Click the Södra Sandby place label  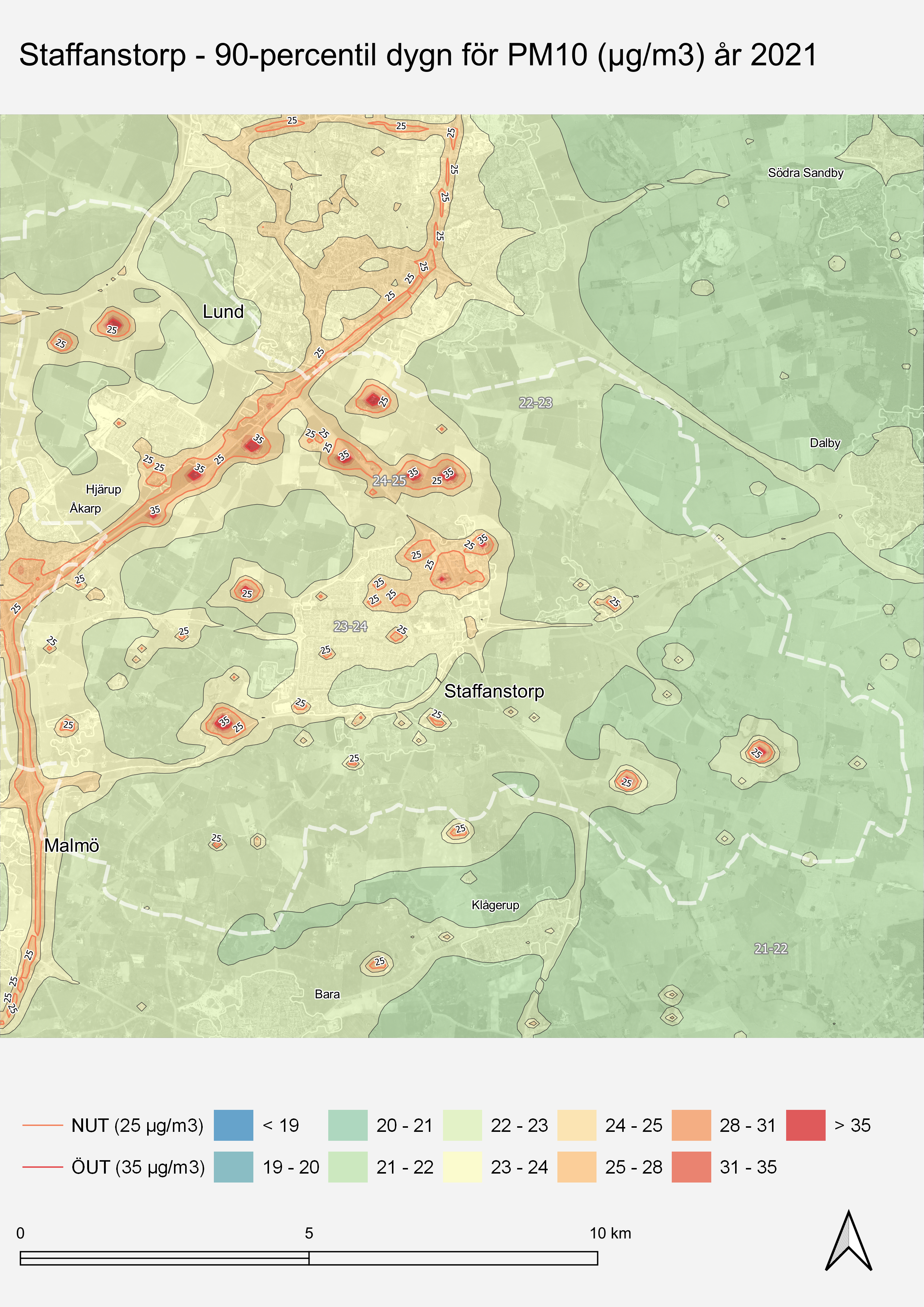(805, 173)
